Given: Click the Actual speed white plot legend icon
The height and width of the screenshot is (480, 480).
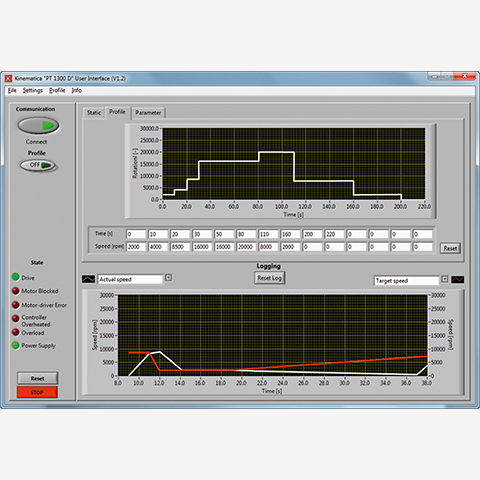Looking at the screenshot, I should 88,279.
